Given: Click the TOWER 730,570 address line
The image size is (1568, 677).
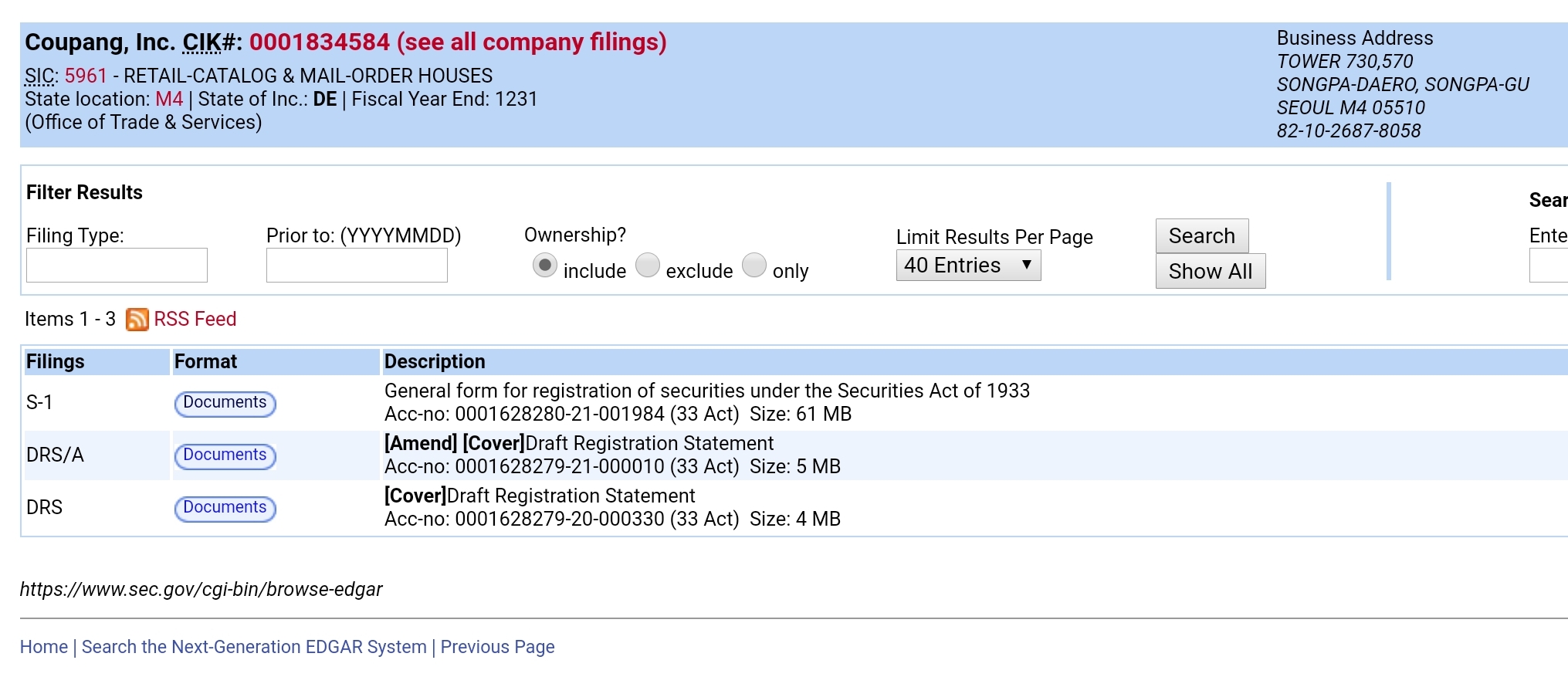Looking at the screenshot, I should click(1345, 61).
